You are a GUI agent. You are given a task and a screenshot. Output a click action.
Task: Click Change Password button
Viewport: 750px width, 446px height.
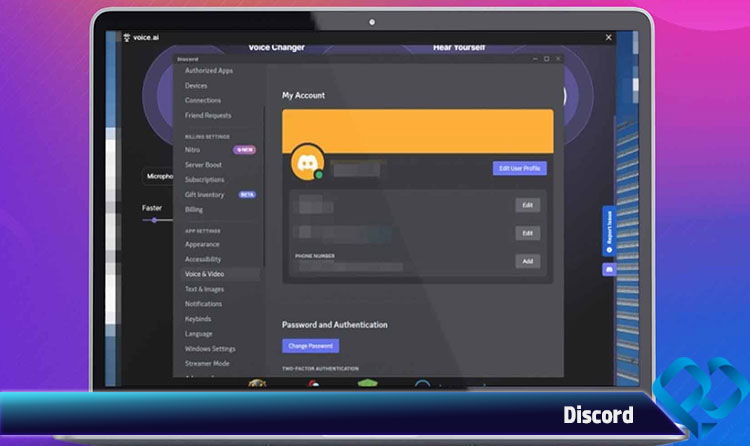click(310, 346)
